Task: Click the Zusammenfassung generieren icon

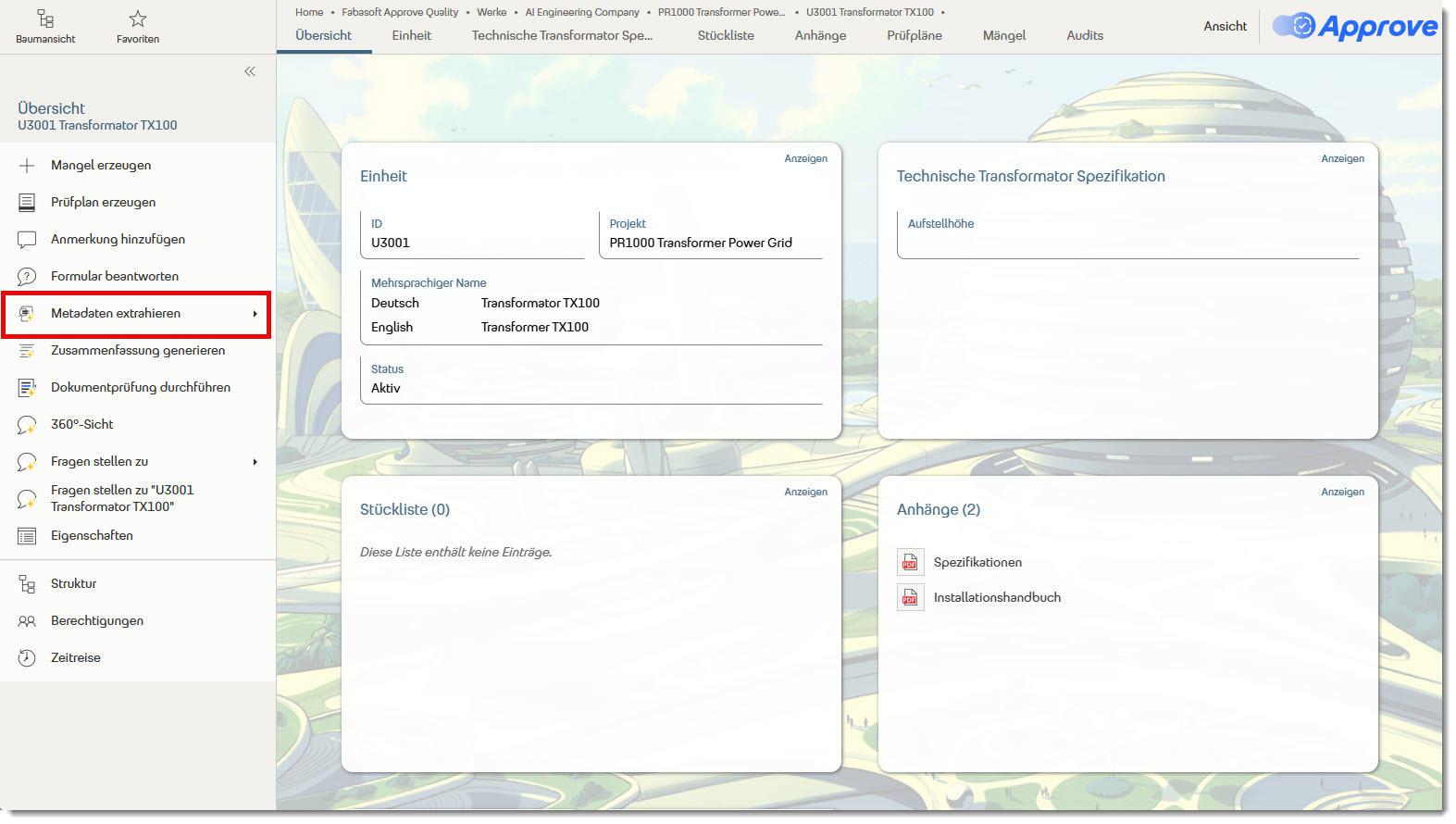Action: 27,351
